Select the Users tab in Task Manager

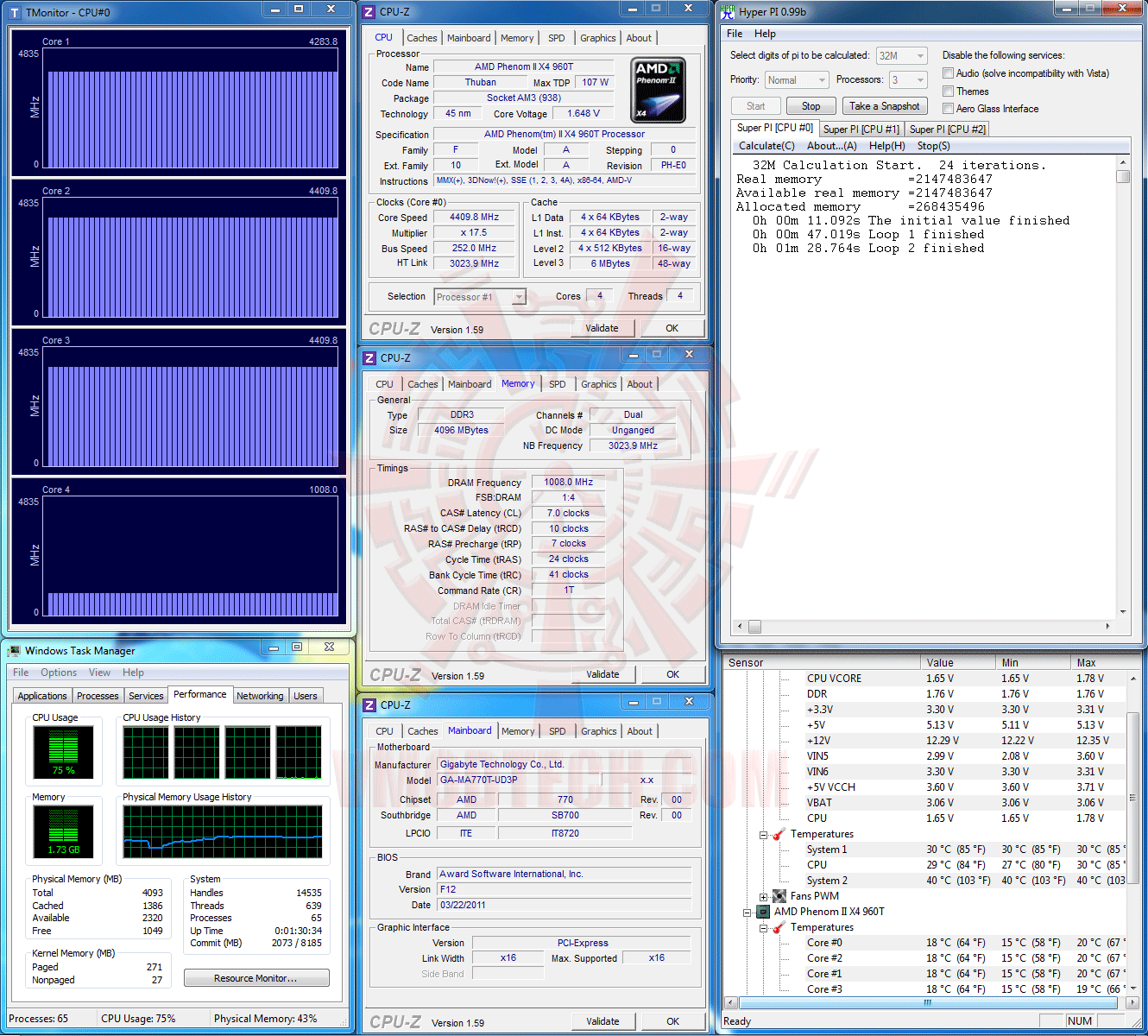coord(306,696)
